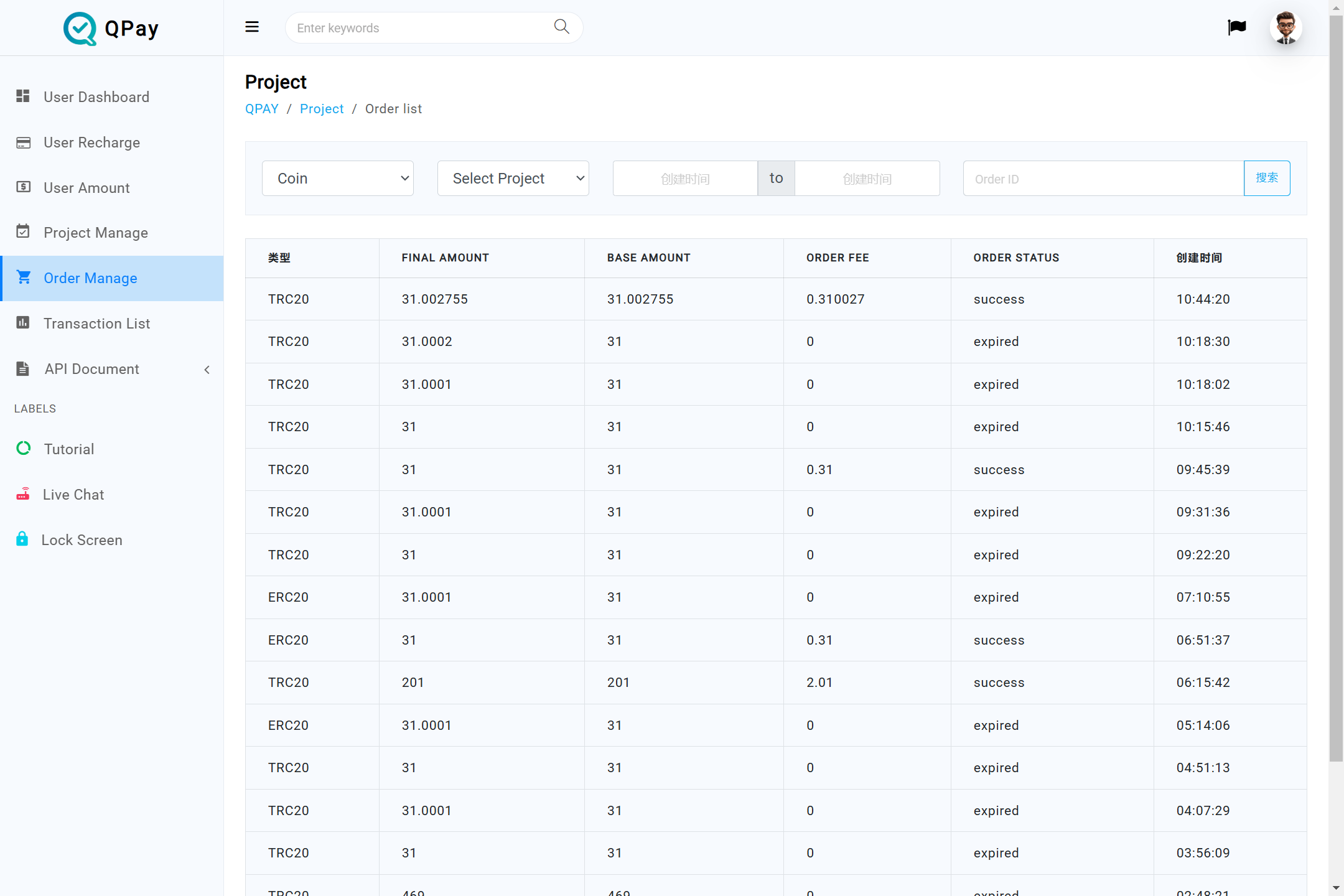The width and height of the screenshot is (1344, 896).
Task: Click the user avatar picture
Action: pos(1286,28)
